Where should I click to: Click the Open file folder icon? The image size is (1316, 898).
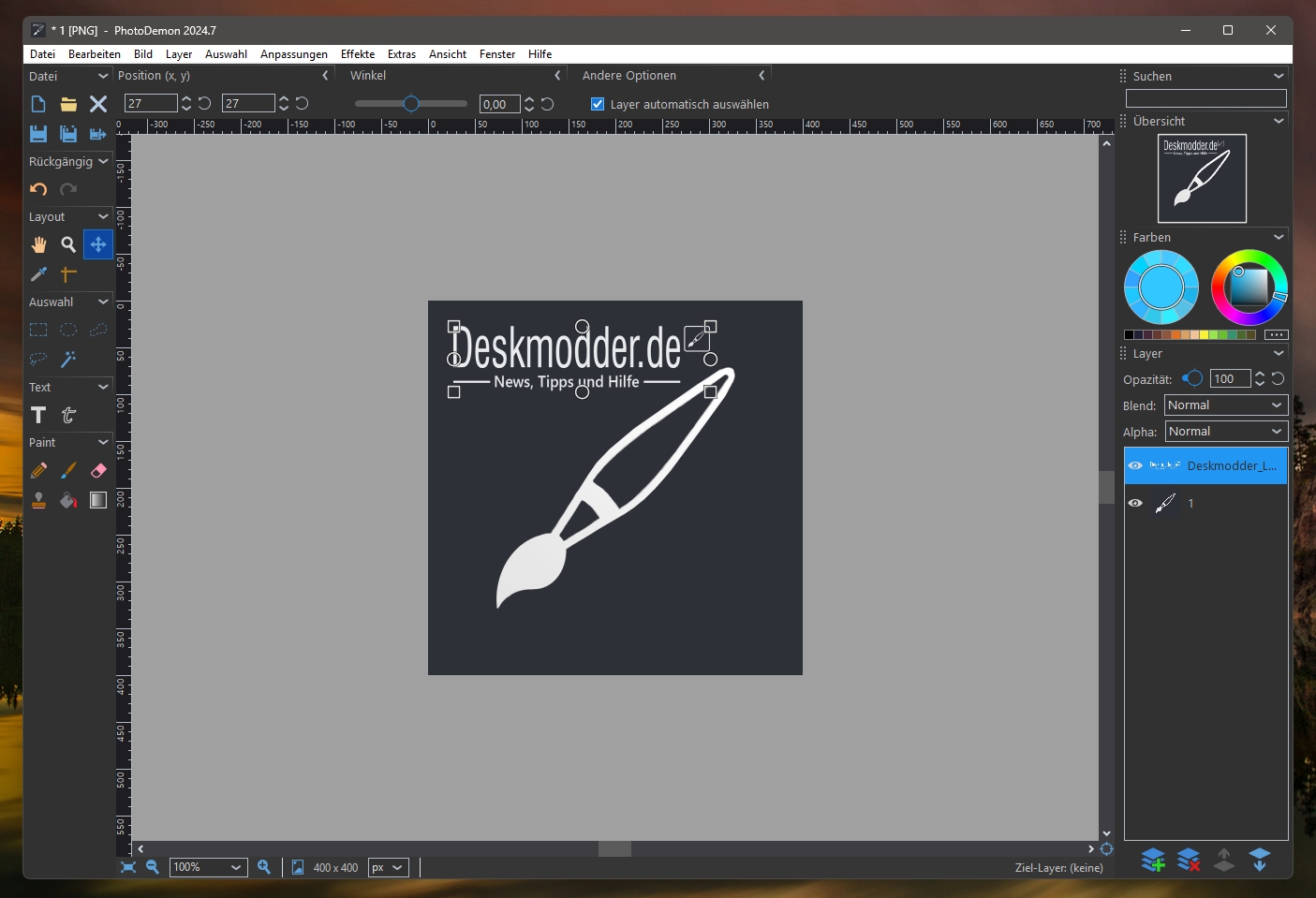[68, 104]
